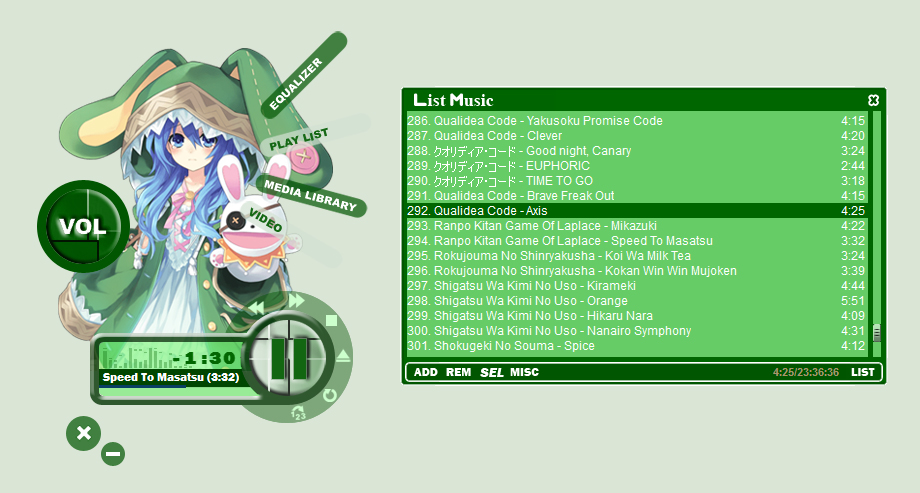This screenshot has height=493, width=920.
Task: Close the player with the round X
Action: click(83, 433)
